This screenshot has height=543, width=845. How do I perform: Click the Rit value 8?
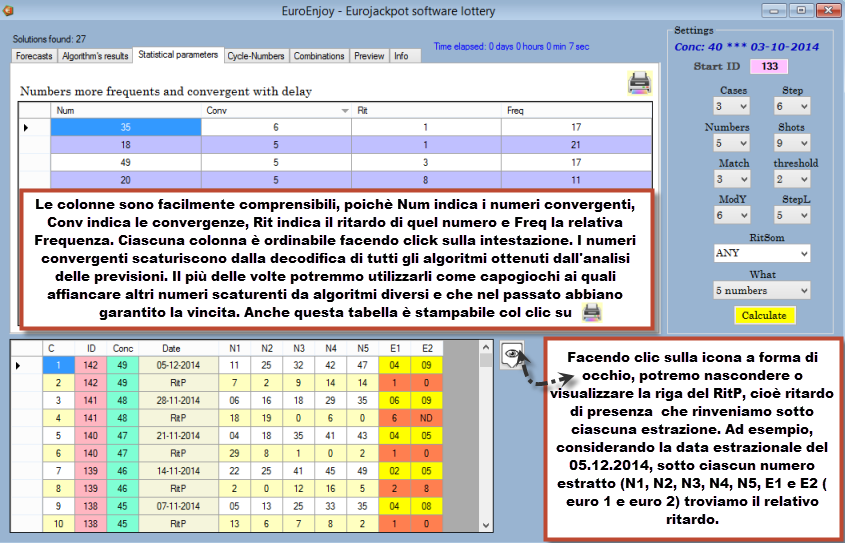pyautogui.click(x=426, y=180)
